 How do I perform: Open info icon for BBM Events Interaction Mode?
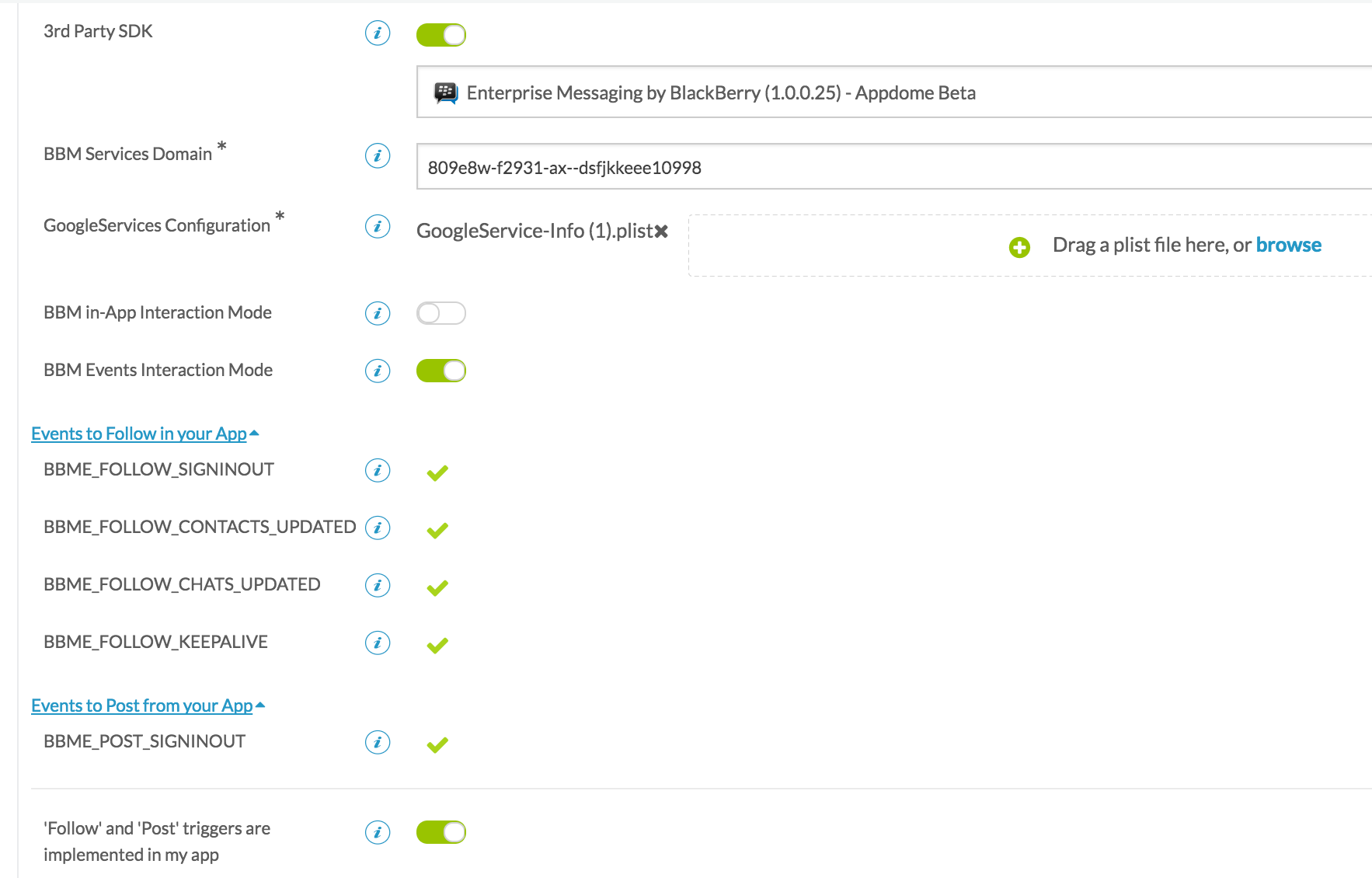(378, 371)
